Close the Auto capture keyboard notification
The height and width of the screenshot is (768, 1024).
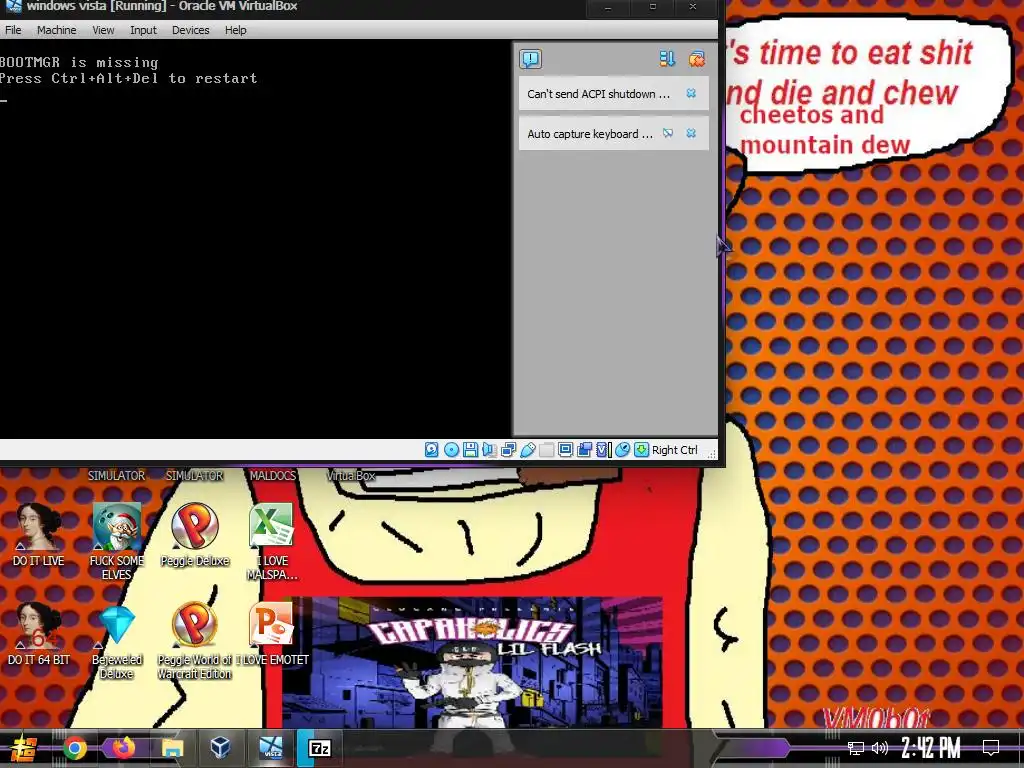tap(691, 133)
